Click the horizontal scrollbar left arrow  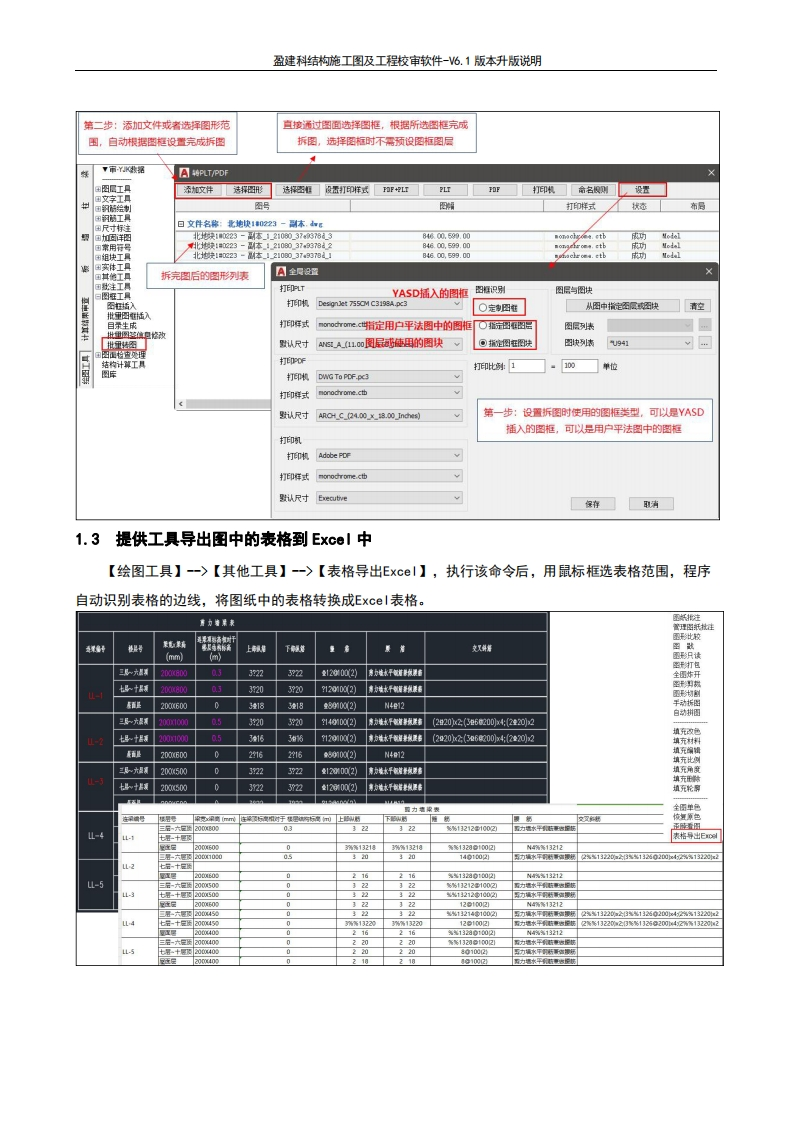click(x=181, y=404)
